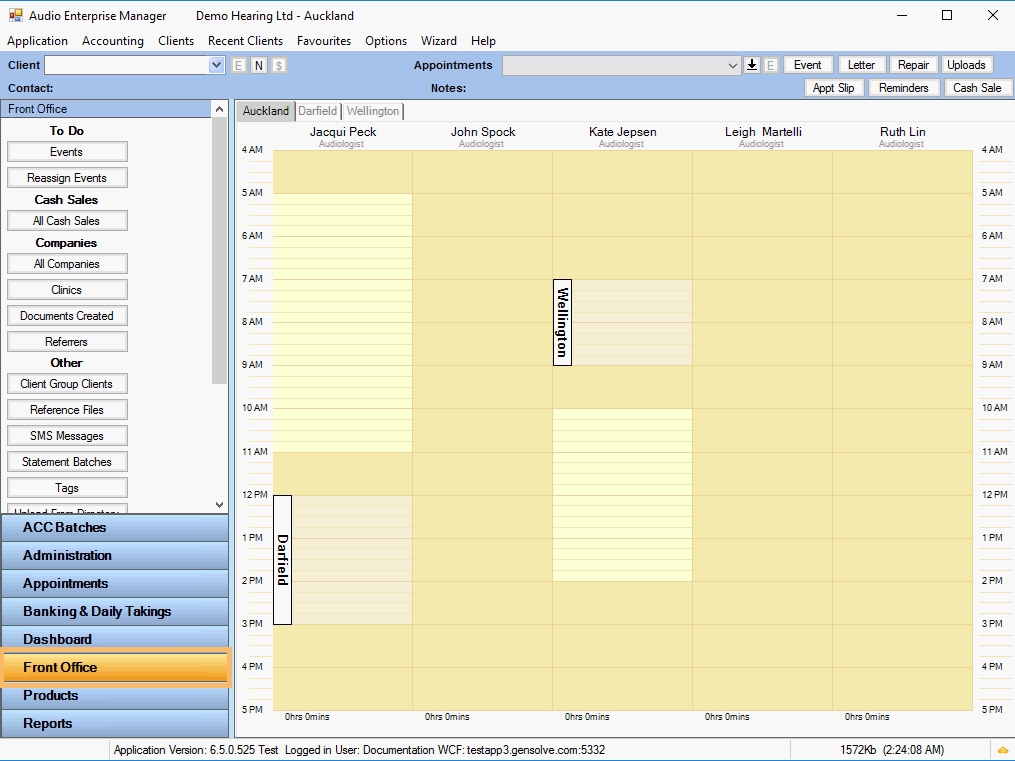Click the N button beside the Client field
Viewport: 1015px width, 761px height.
(x=258, y=65)
